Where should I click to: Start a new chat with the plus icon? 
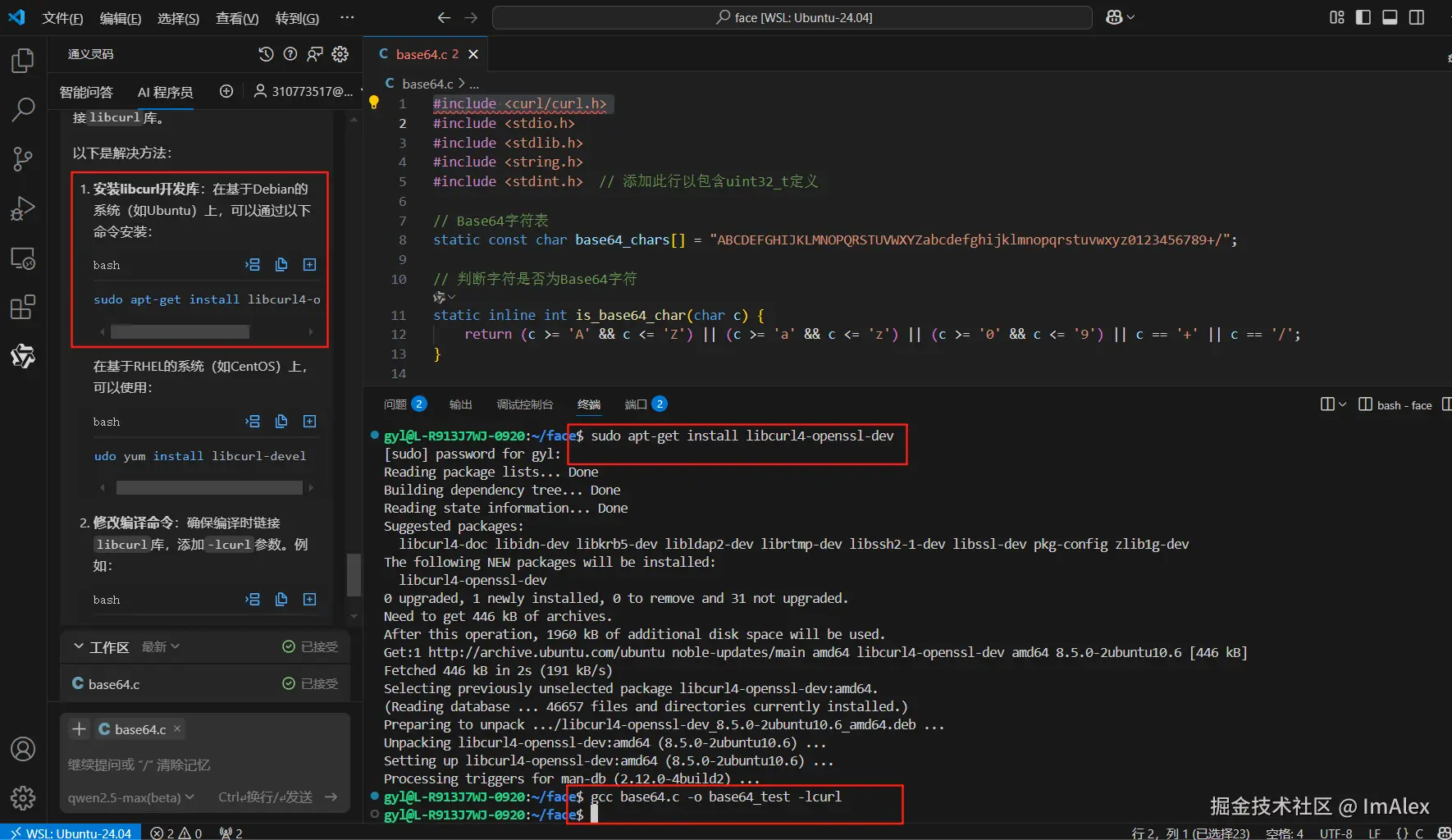pyautogui.click(x=226, y=91)
